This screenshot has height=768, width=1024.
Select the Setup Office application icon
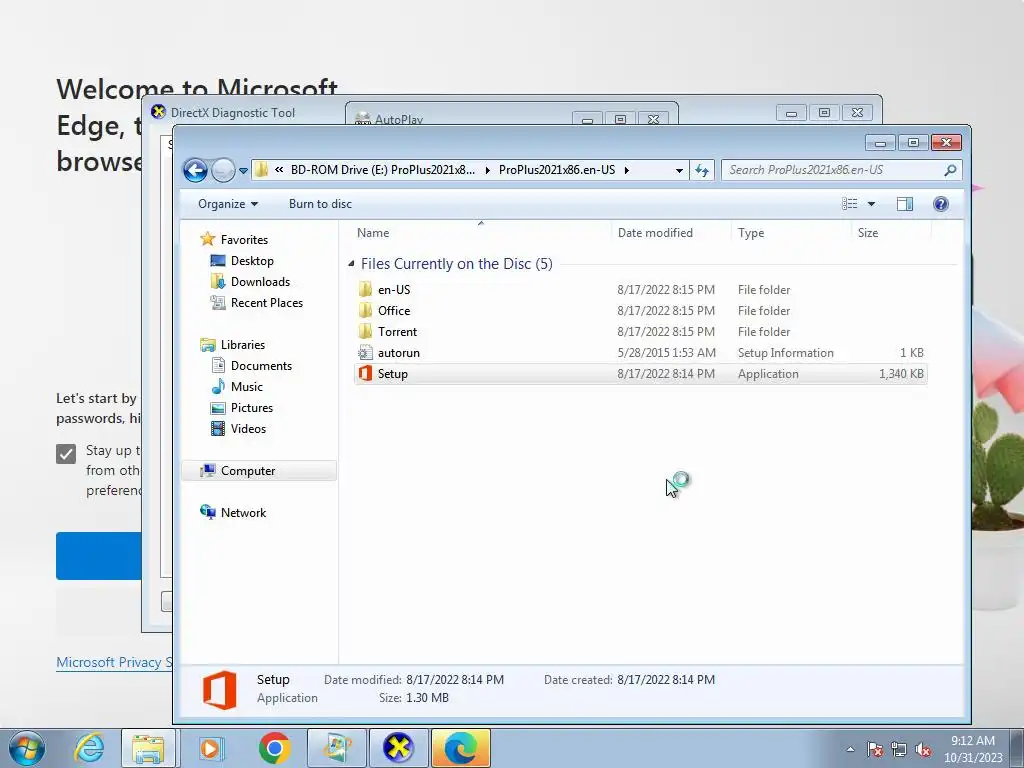point(366,374)
